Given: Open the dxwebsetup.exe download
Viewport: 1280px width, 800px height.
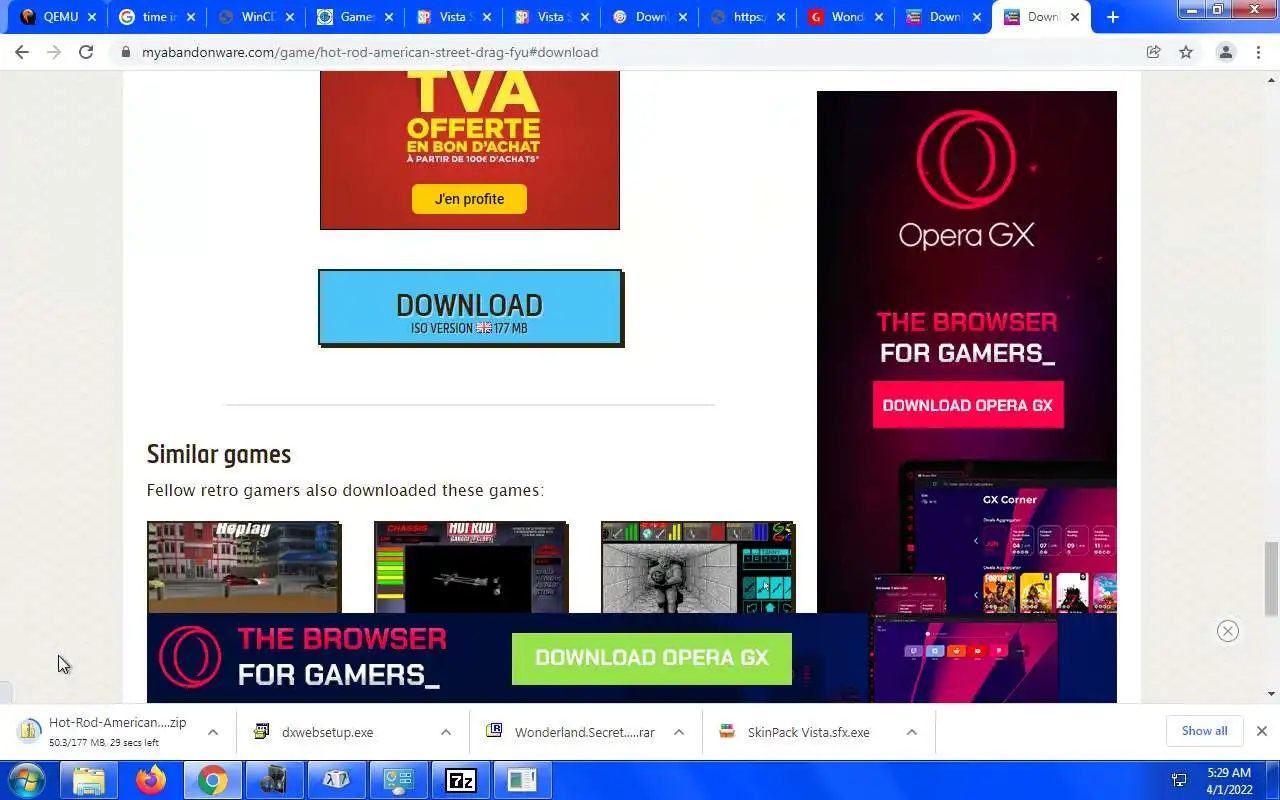Looking at the screenshot, I should point(327,732).
